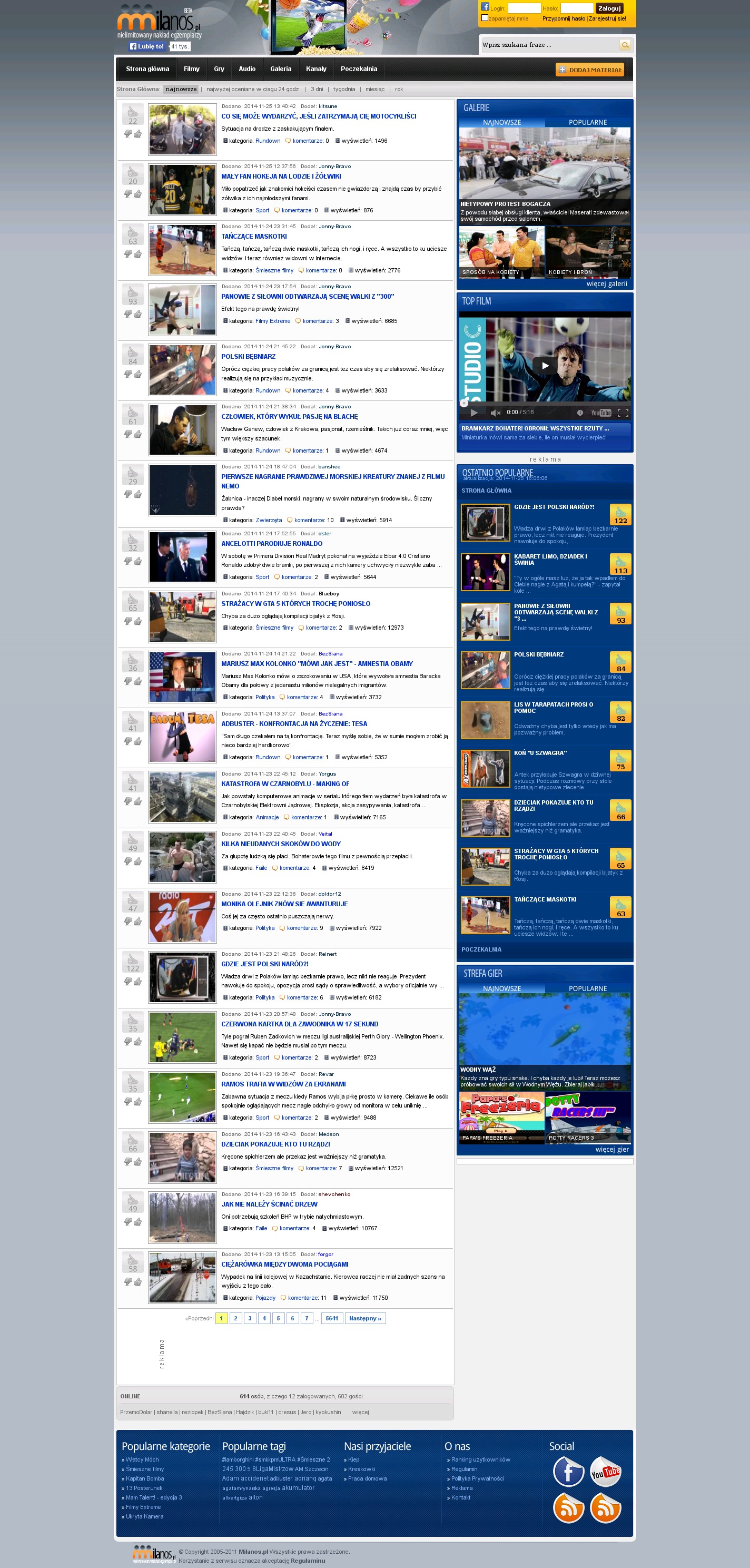This screenshot has width=750, height=1568.
Task: Open 'Panowie z siłowni' main list title
Action: point(308,297)
